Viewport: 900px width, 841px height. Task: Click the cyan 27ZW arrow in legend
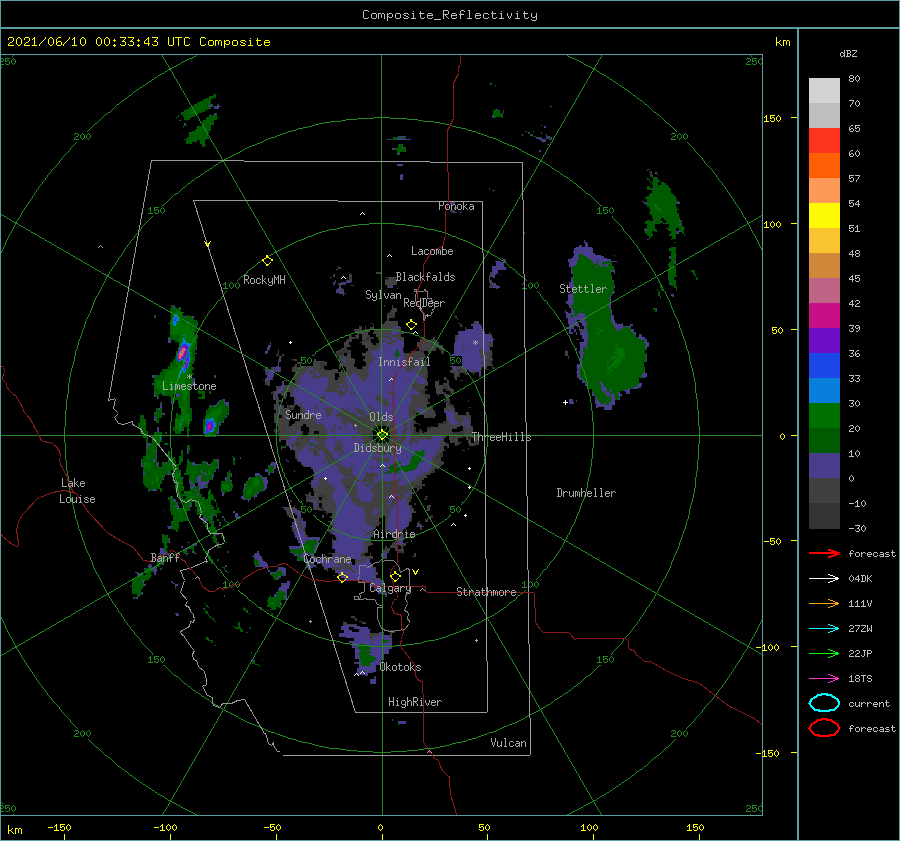pyautogui.click(x=824, y=629)
